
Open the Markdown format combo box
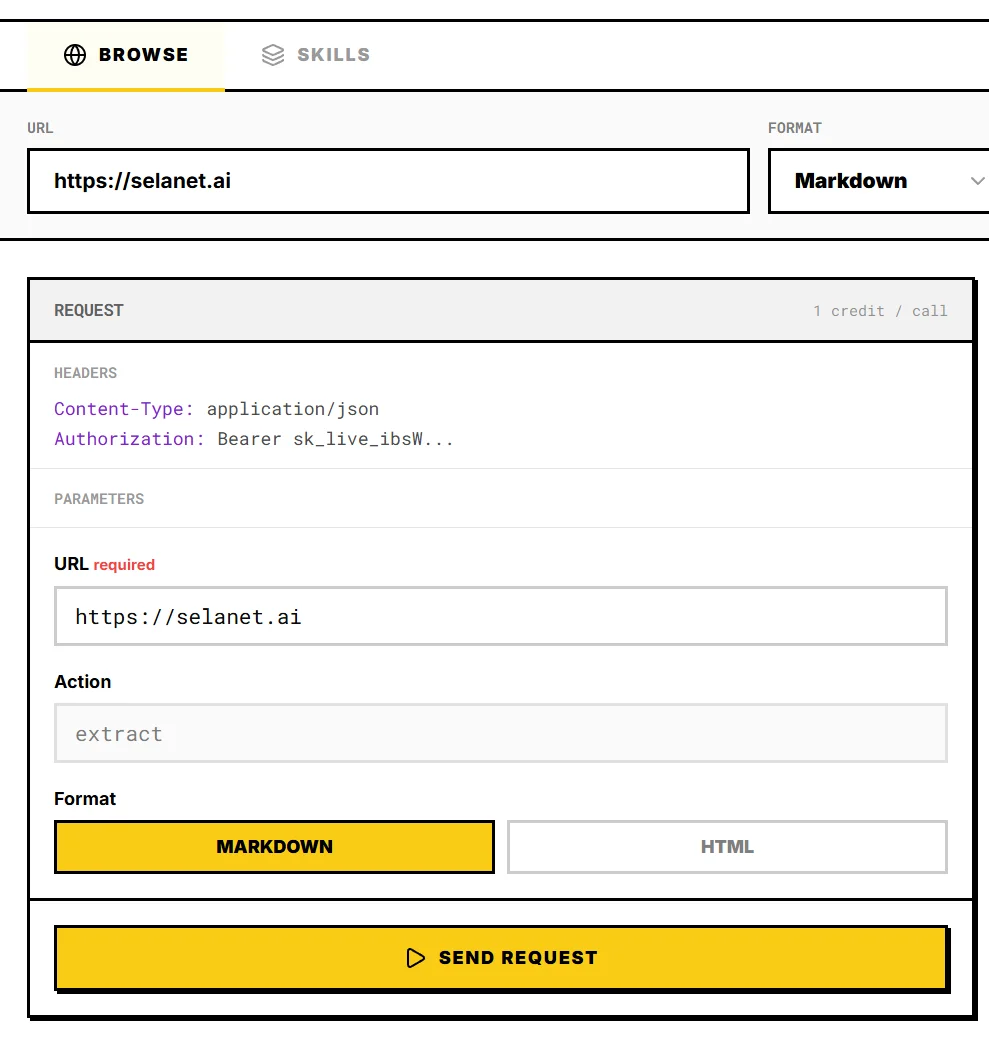click(870, 181)
